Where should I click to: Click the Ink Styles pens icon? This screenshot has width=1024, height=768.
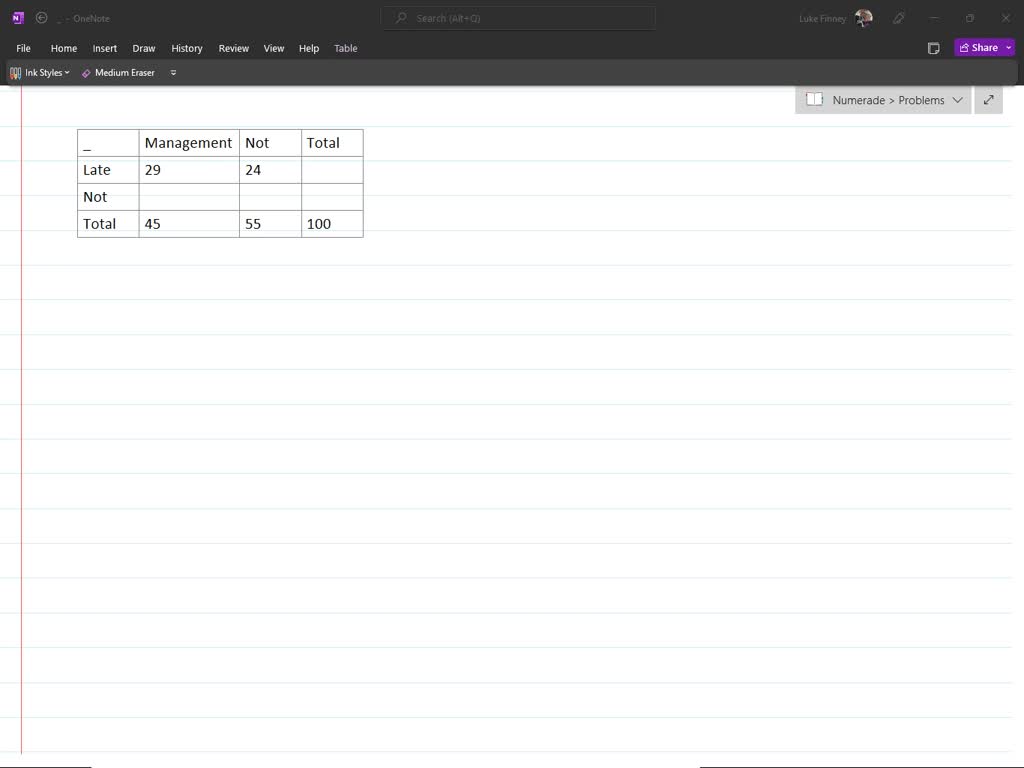click(15, 73)
